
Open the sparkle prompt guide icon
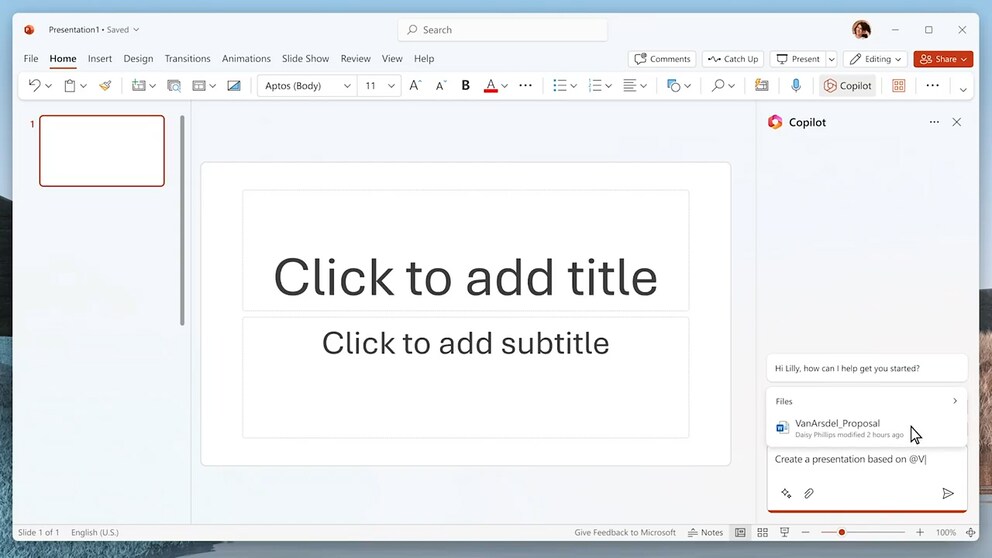[x=786, y=494]
